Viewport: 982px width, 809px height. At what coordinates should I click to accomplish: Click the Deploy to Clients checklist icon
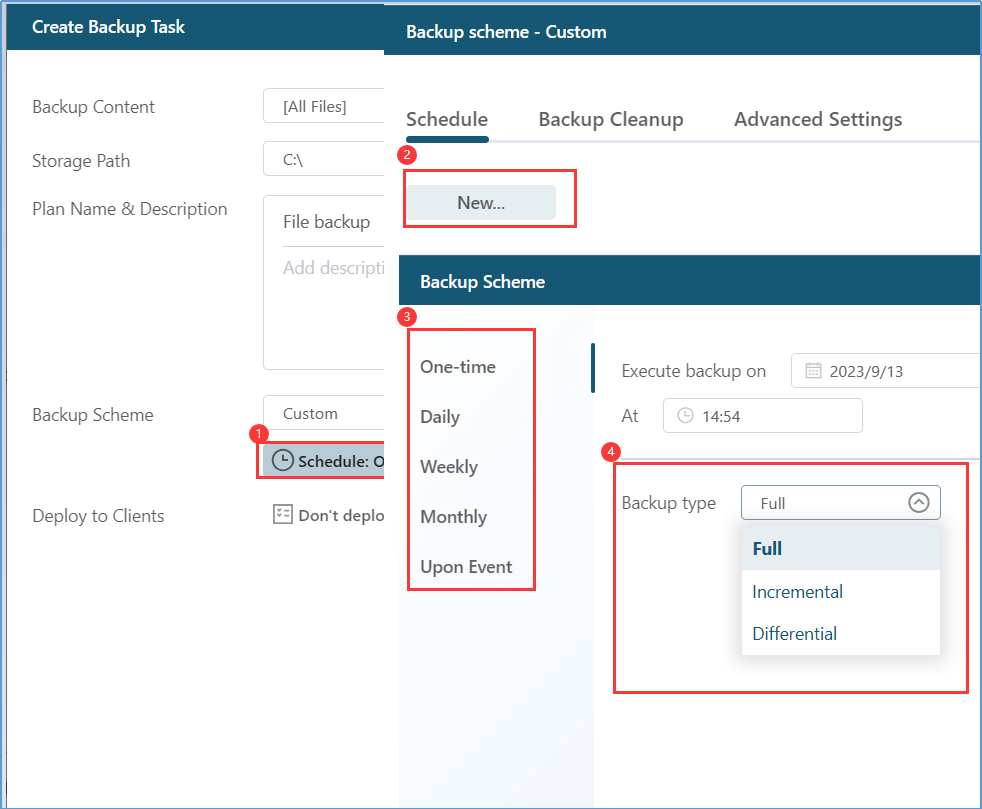coord(283,515)
